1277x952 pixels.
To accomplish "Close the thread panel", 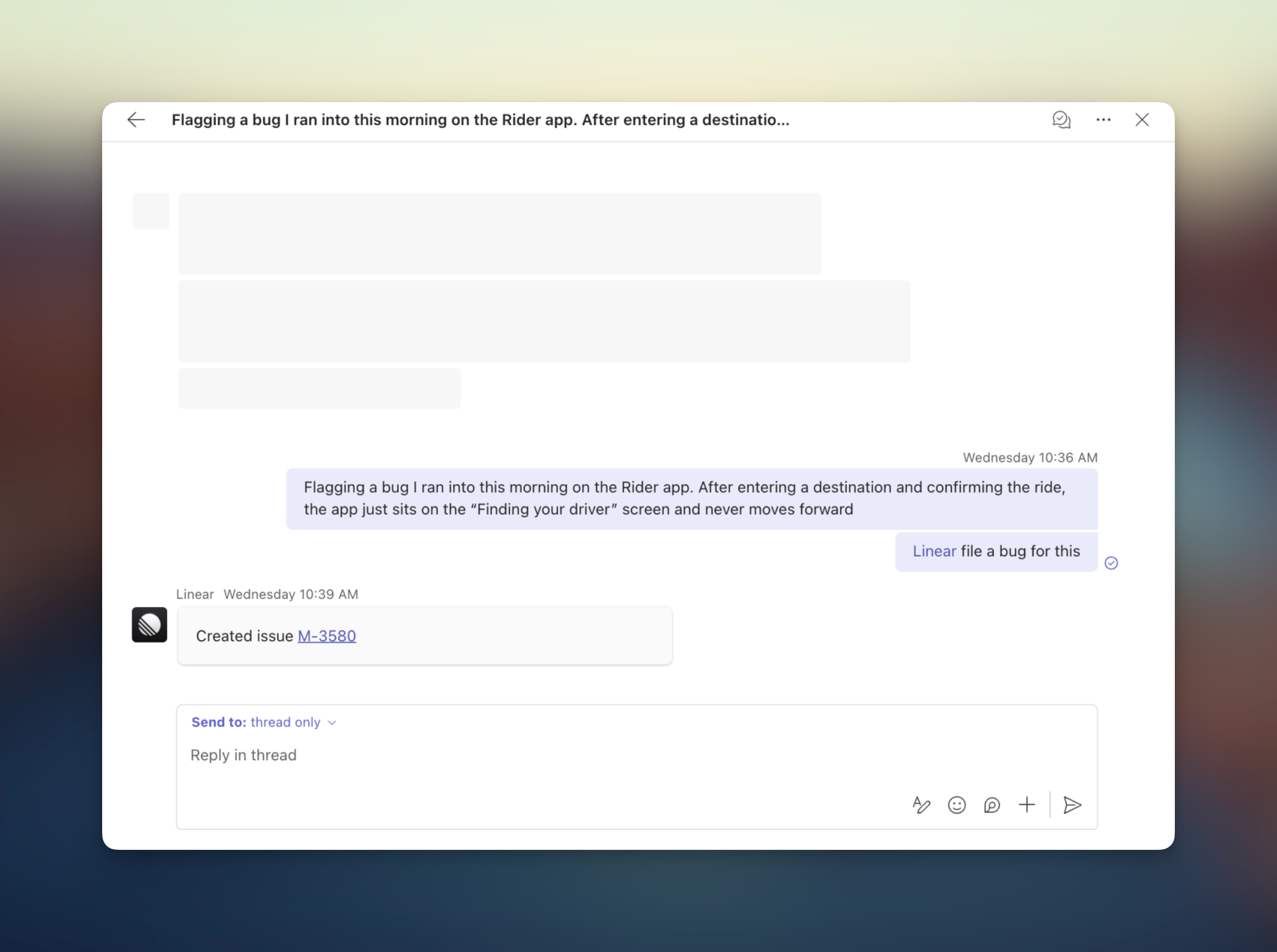I will (1142, 120).
